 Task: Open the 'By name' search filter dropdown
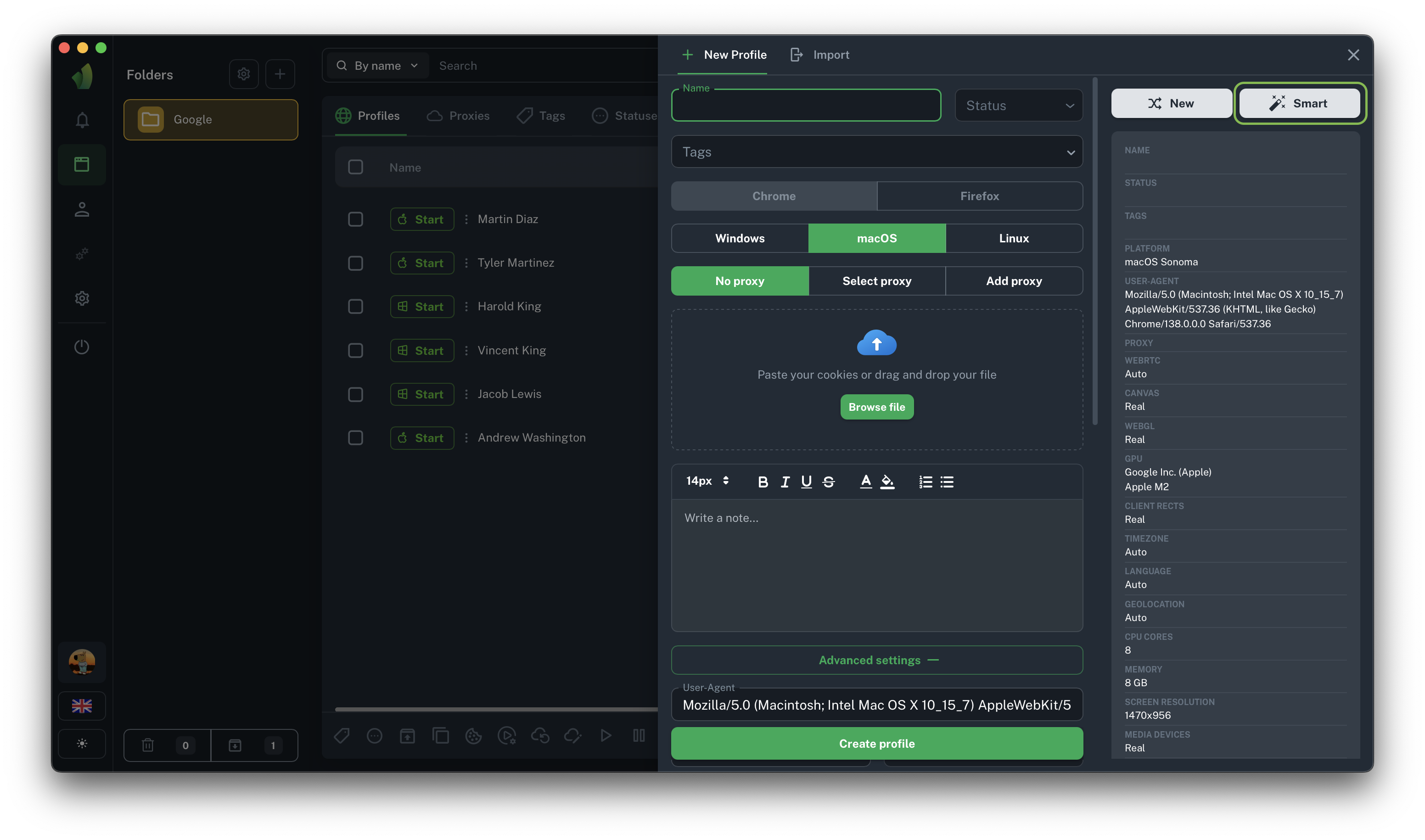(x=377, y=65)
